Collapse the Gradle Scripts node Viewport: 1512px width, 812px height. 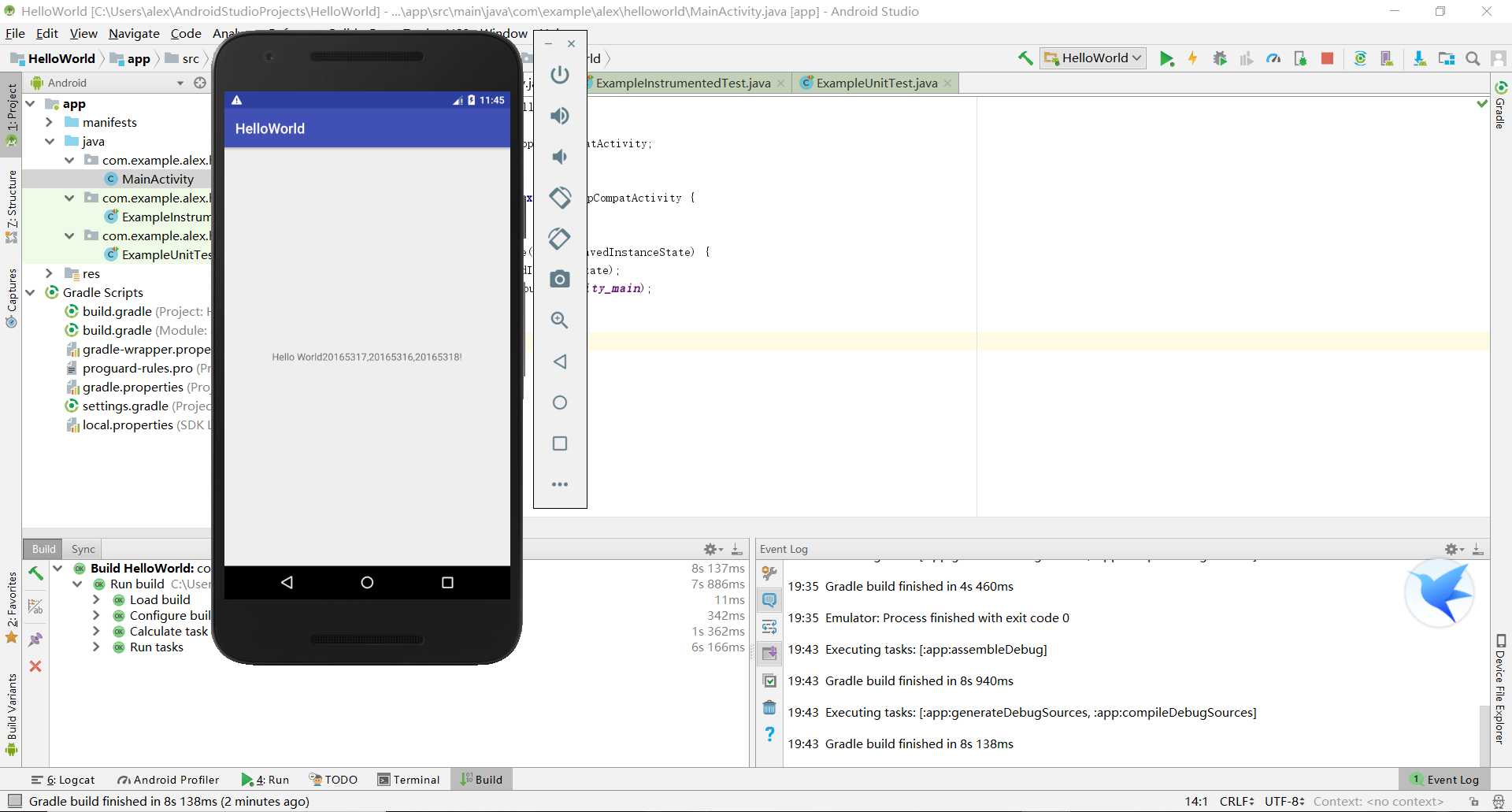click(31, 292)
